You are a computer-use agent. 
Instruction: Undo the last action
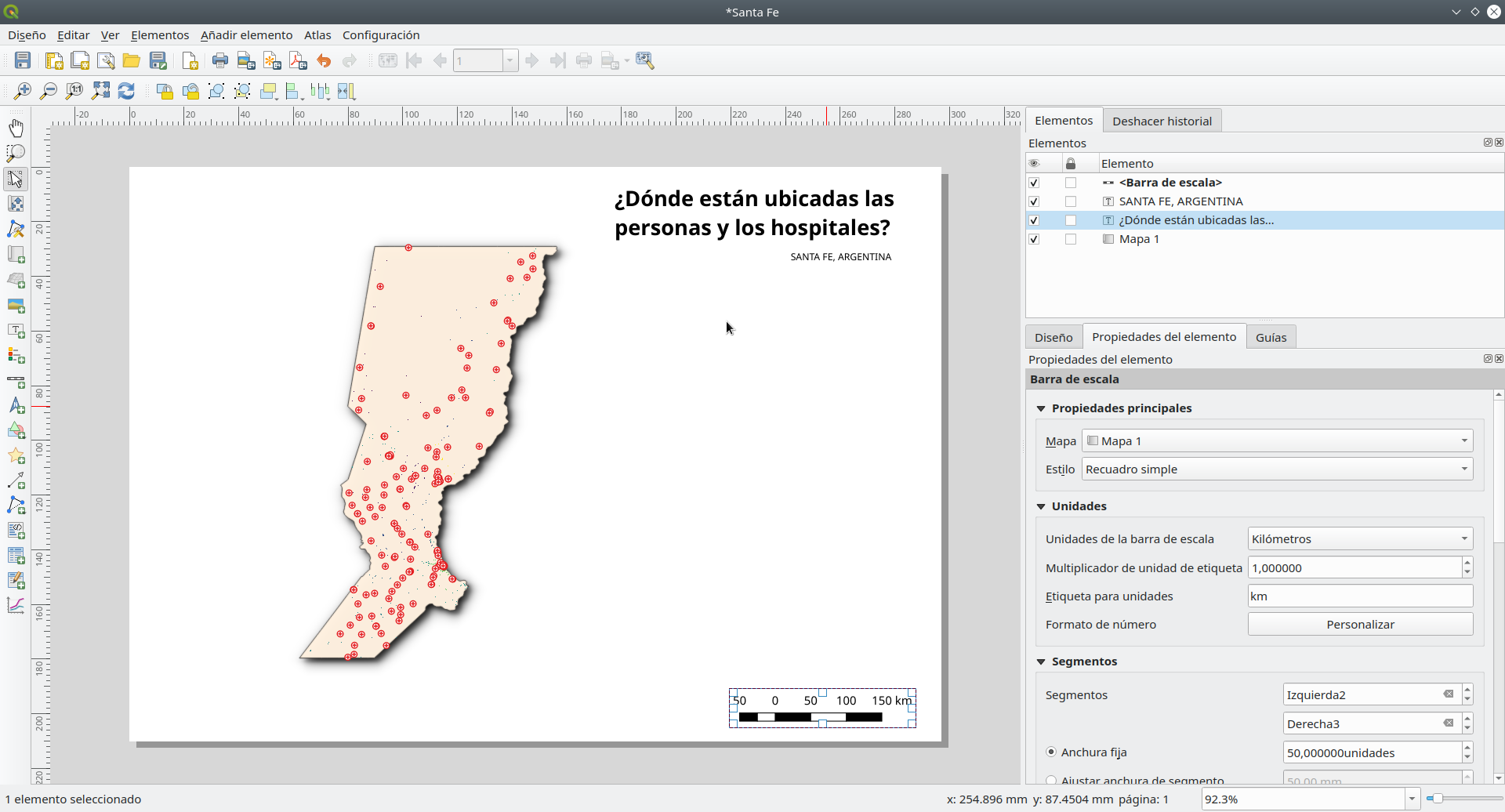pyautogui.click(x=324, y=60)
